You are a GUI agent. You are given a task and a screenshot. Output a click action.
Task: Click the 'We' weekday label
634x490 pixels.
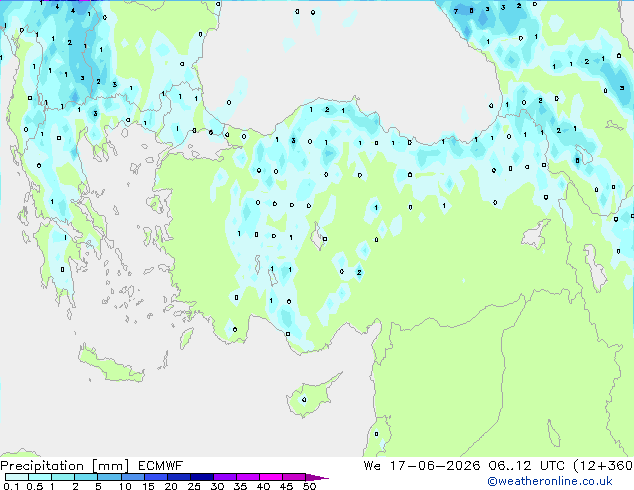(x=372, y=466)
